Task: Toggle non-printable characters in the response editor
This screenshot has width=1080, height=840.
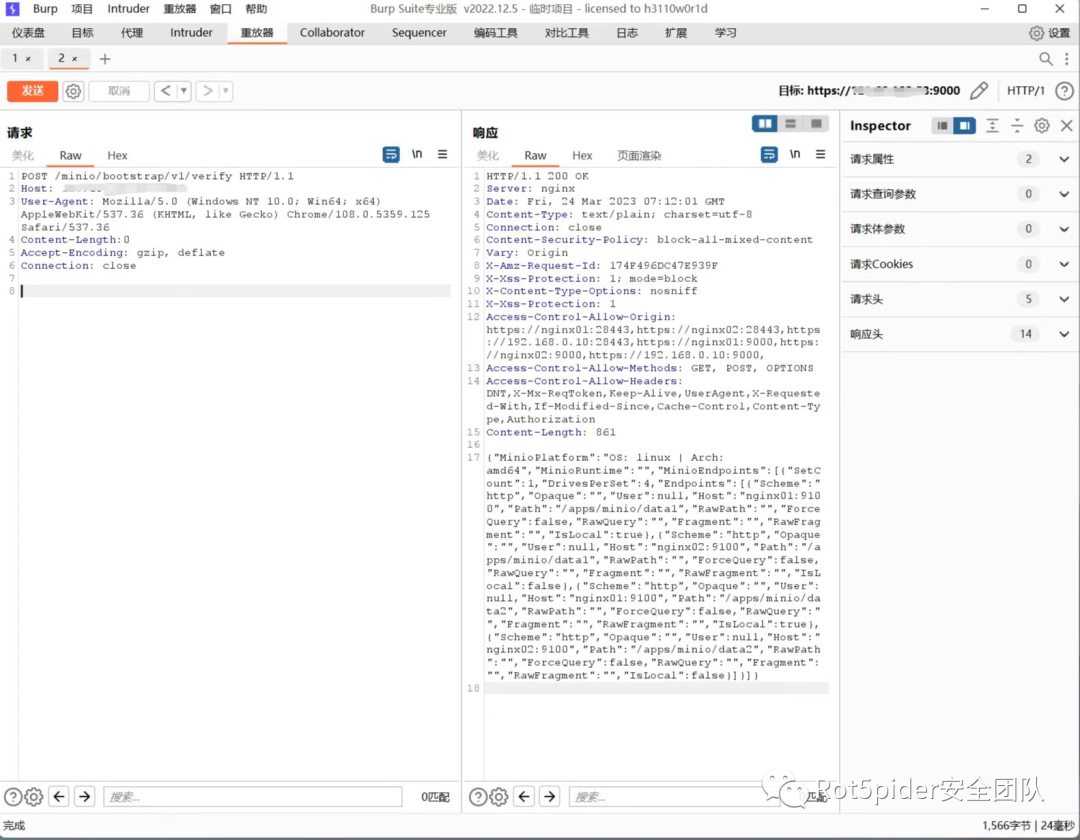Action: 795,155
